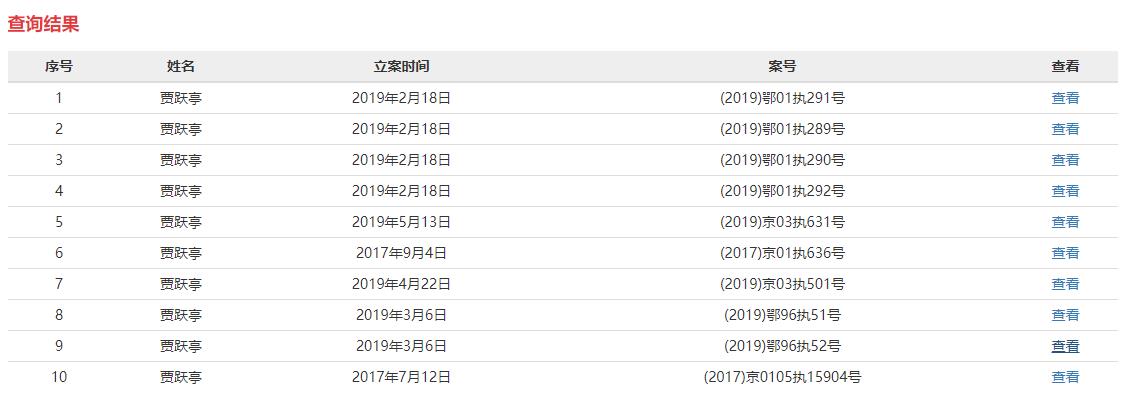Click 查看 for case (2019)京03执501号

(1065, 284)
